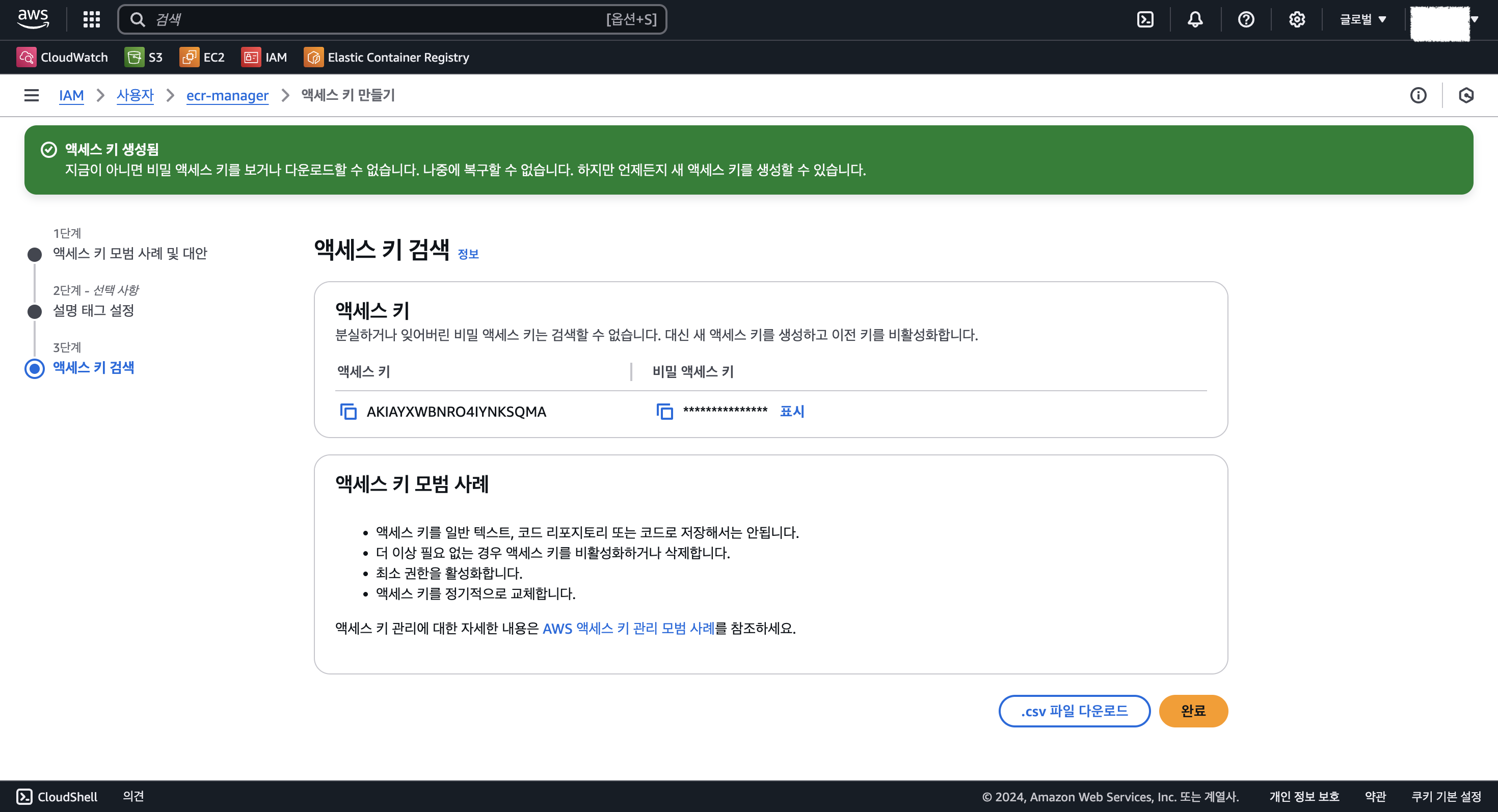Open the info panel icon

coord(1417,95)
